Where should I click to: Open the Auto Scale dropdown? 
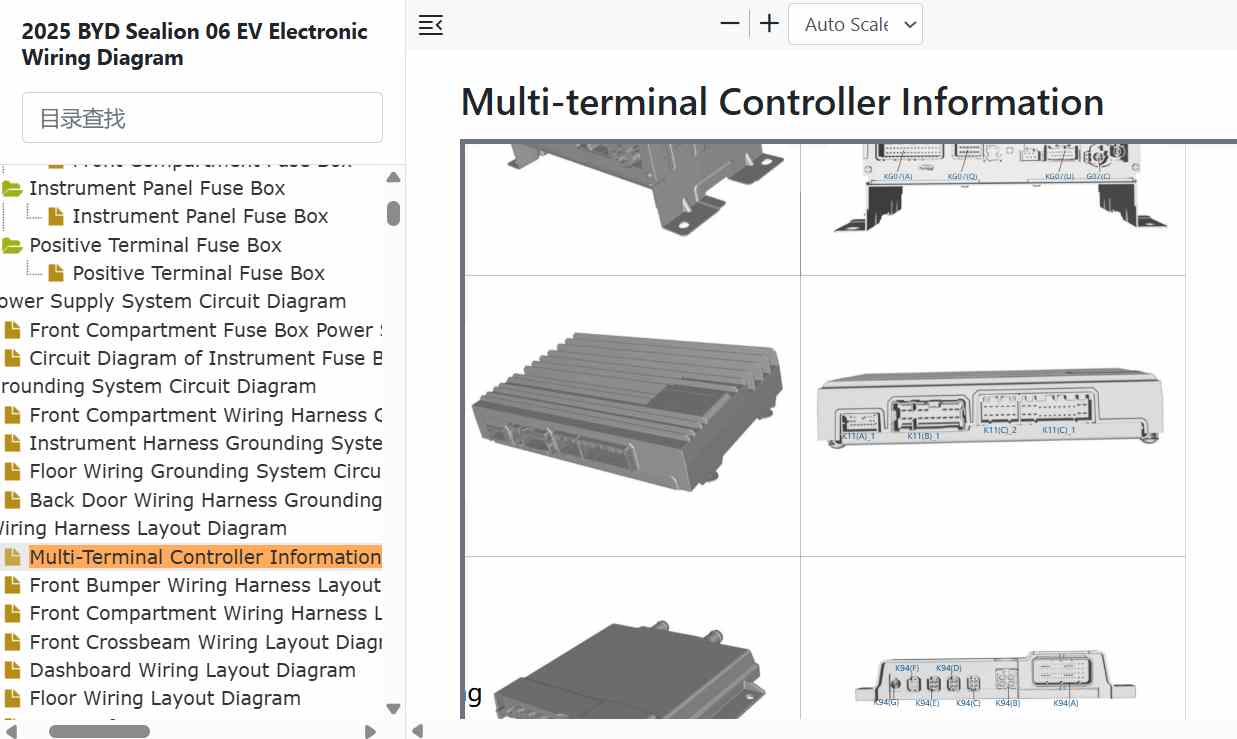[855, 24]
